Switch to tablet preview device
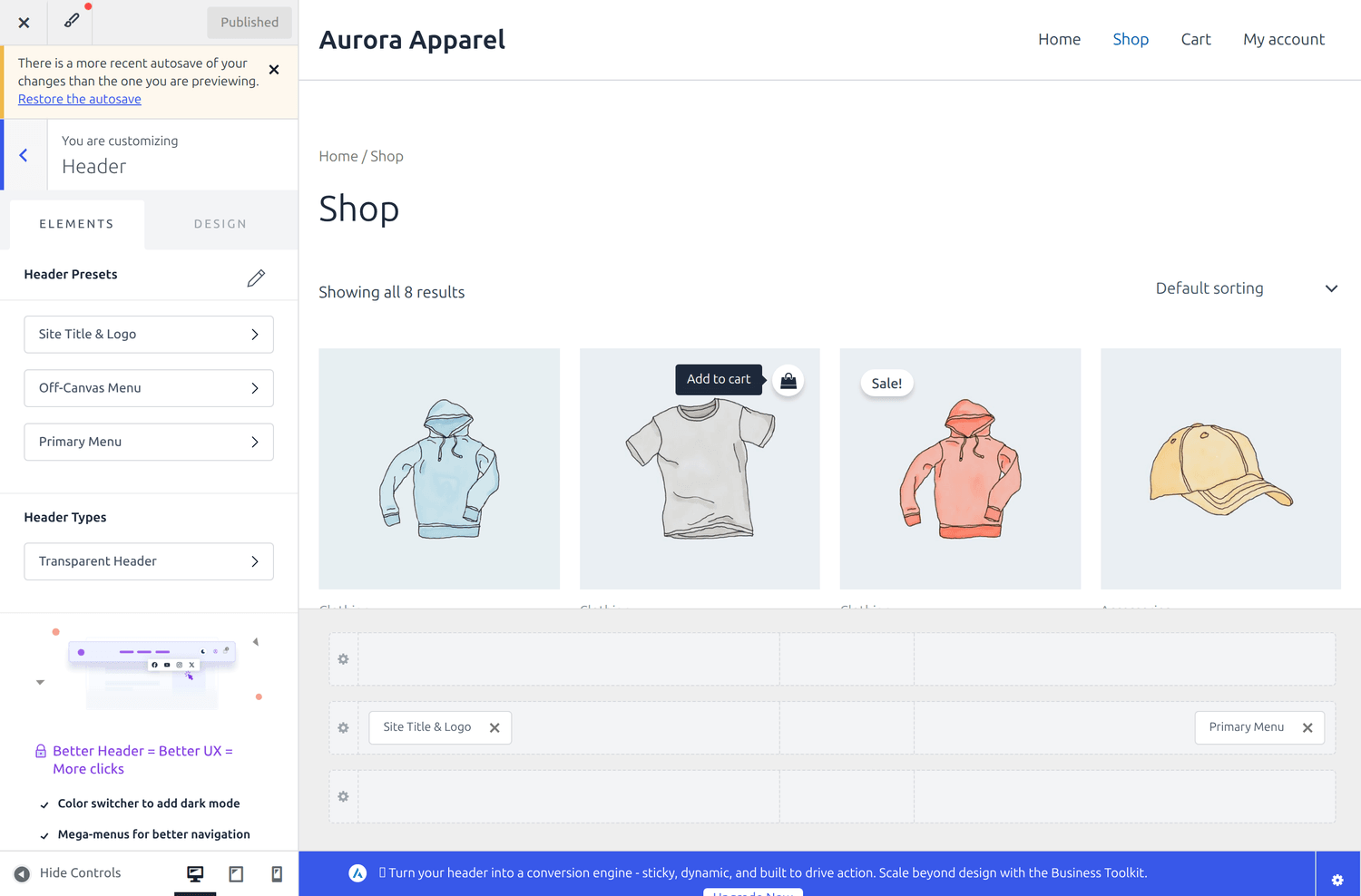This screenshot has height=896, width=1361. [x=236, y=874]
